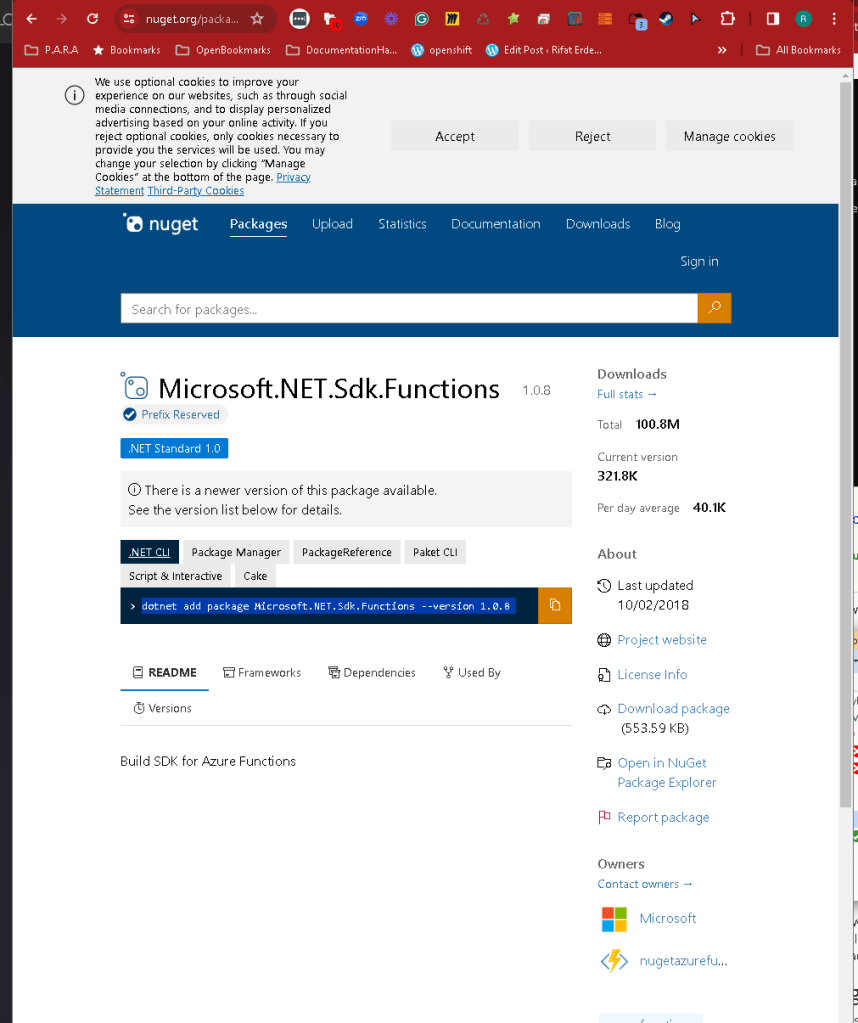858x1023 pixels.
Task: Select the PackageReference tab
Action: click(x=346, y=552)
